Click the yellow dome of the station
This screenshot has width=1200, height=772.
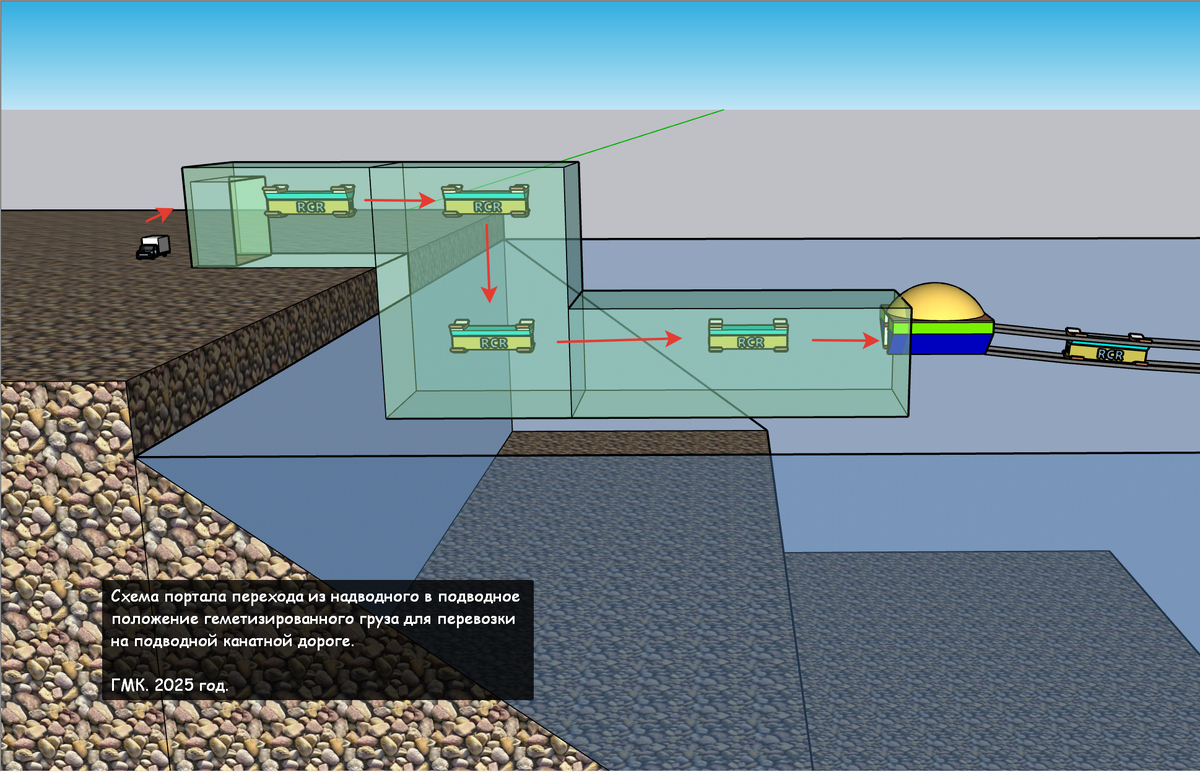tap(940, 302)
